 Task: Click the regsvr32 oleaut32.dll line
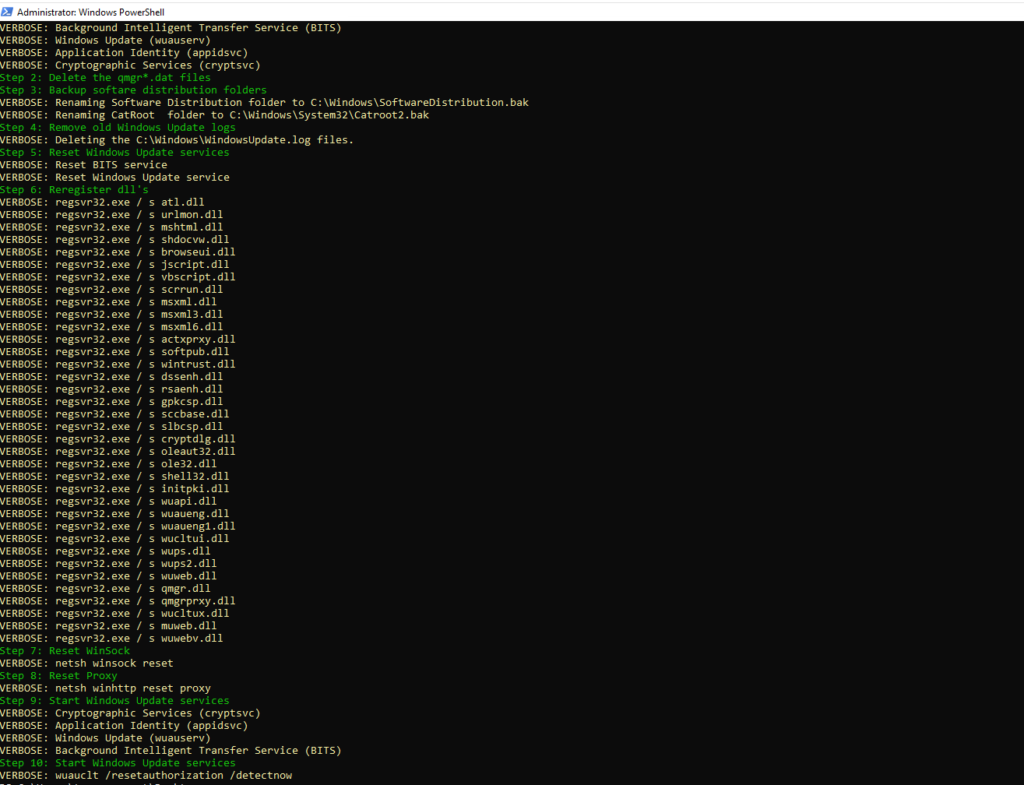[x=118, y=451]
